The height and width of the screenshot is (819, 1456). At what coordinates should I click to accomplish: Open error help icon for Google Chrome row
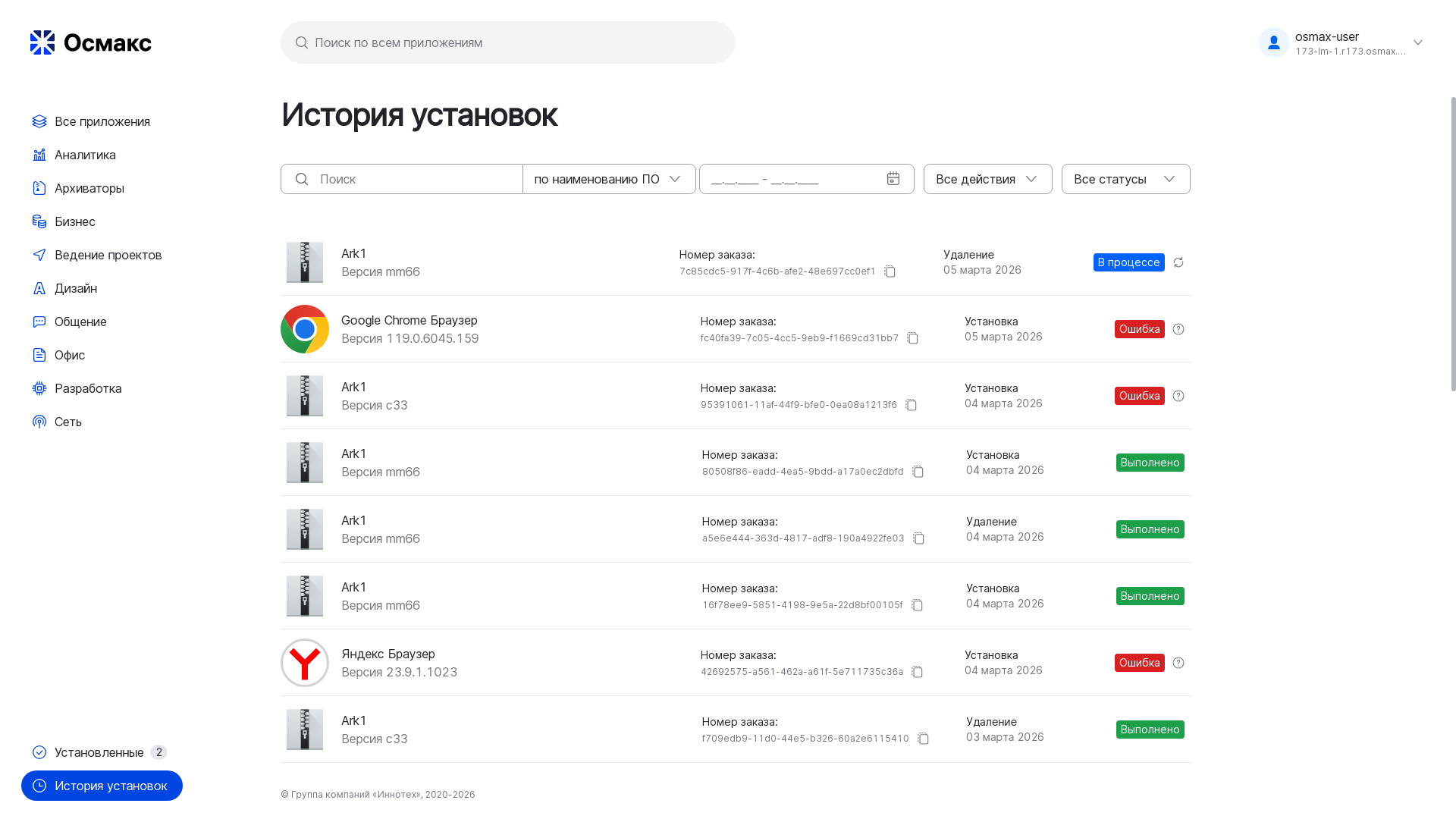click(1178, 329)
